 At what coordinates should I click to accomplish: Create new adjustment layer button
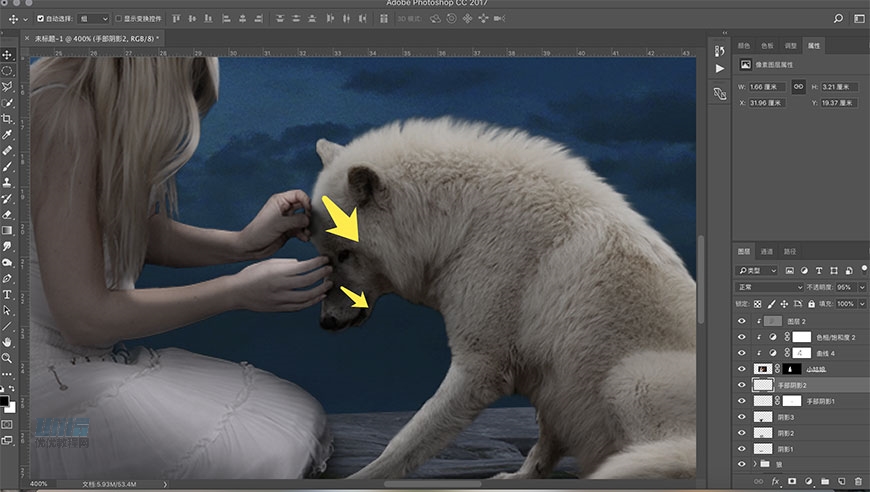click(x=808, y=481)
